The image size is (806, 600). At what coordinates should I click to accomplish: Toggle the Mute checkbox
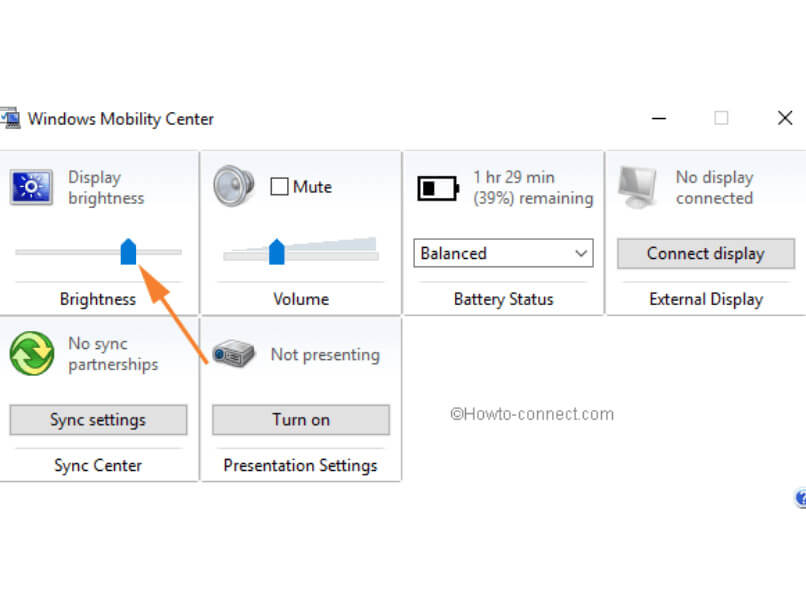pos(280,187)
